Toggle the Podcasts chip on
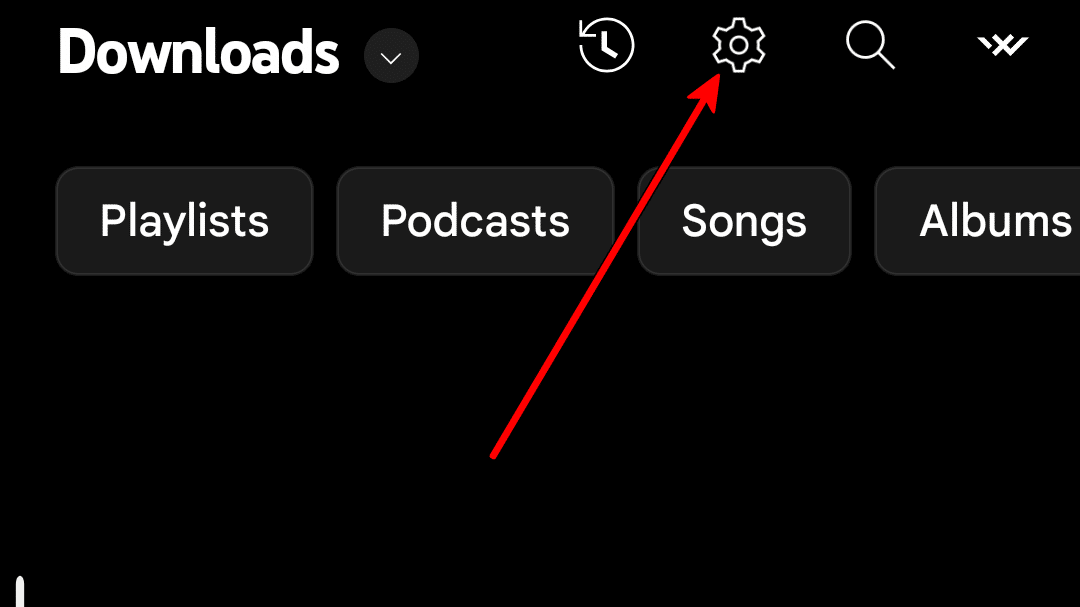The image size is (1080, 607). pos(475,221)
